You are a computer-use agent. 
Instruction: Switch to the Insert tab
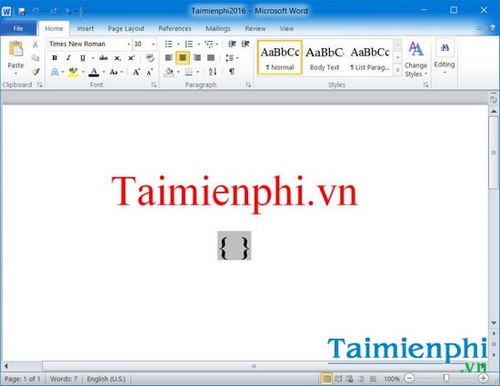(x=85, y=29)
